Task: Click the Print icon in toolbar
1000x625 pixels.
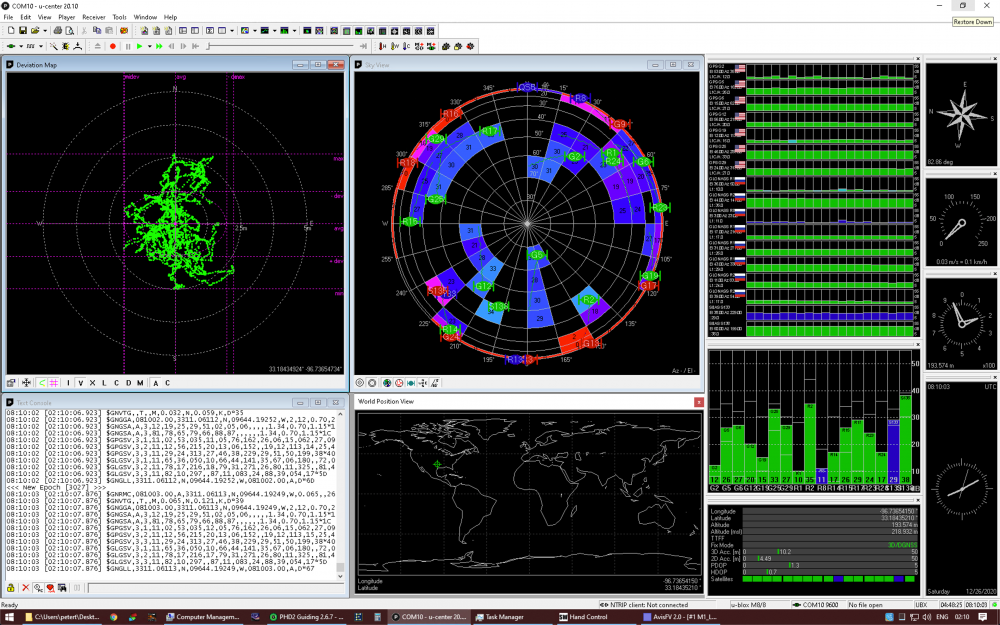Action: click(x=57, y=31)
